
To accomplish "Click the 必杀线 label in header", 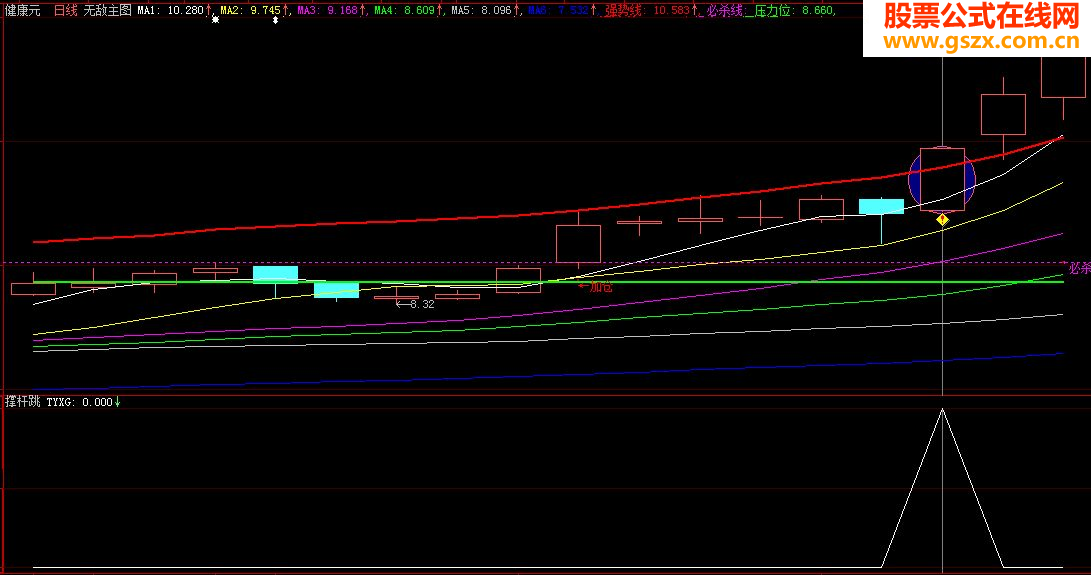I will 724,10.
